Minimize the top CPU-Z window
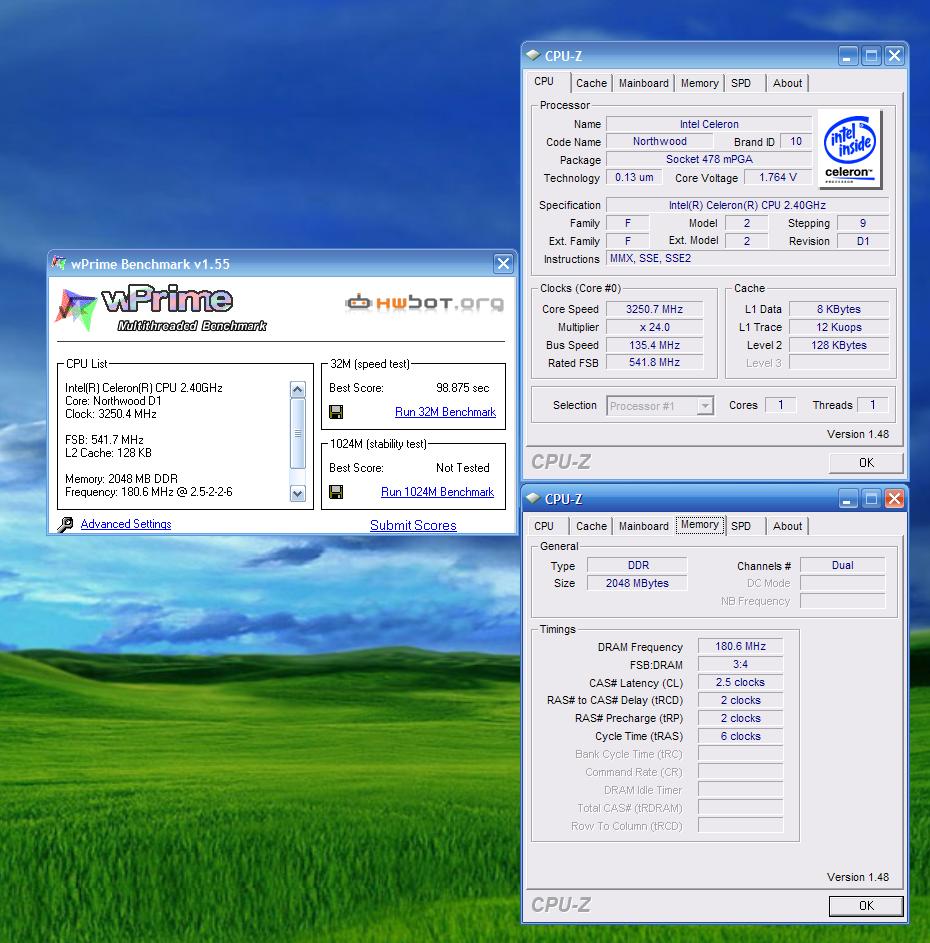930x943 pixels. pyautogui.click(x=847, y=56)
